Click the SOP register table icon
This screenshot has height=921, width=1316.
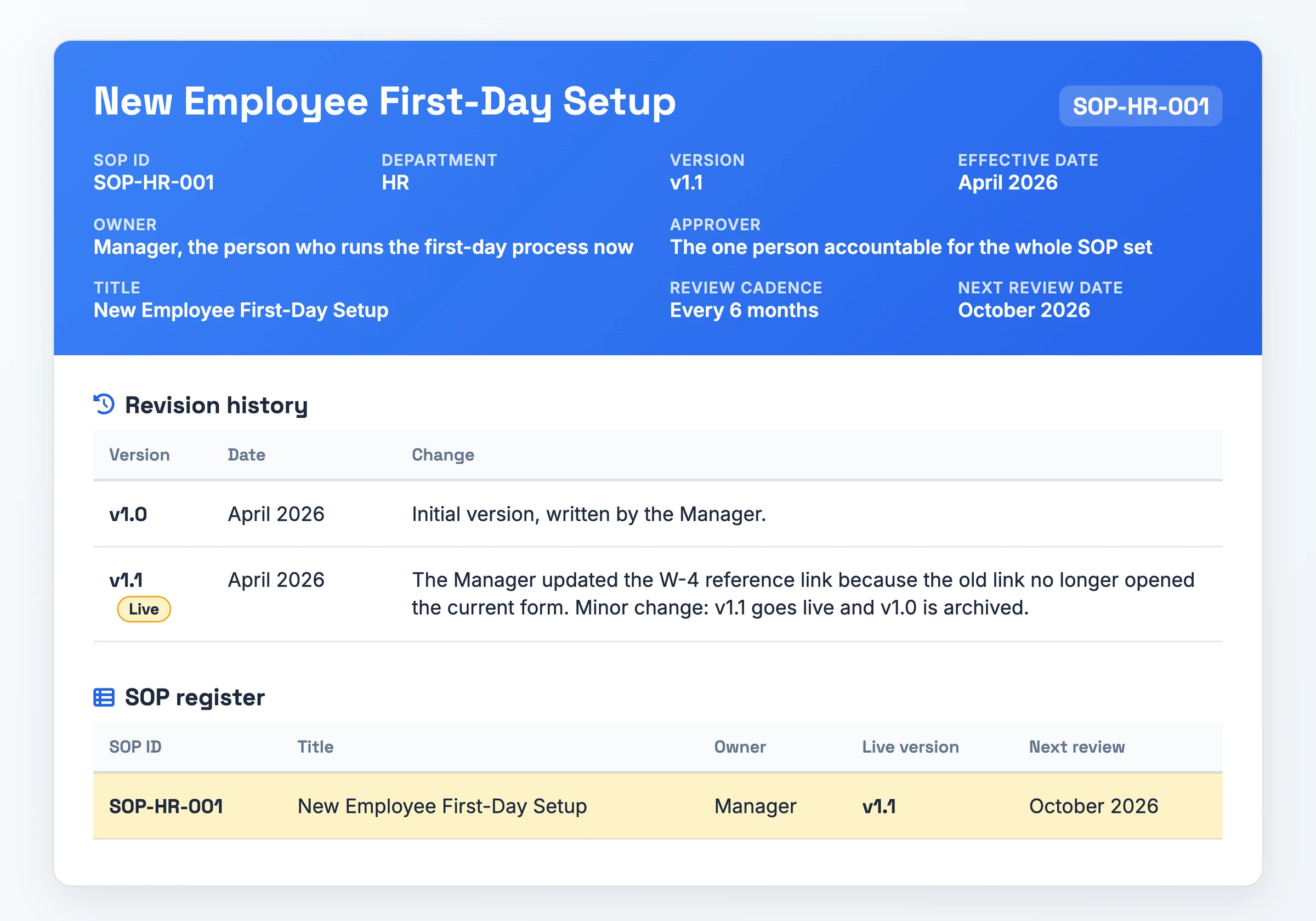(104, 697)
